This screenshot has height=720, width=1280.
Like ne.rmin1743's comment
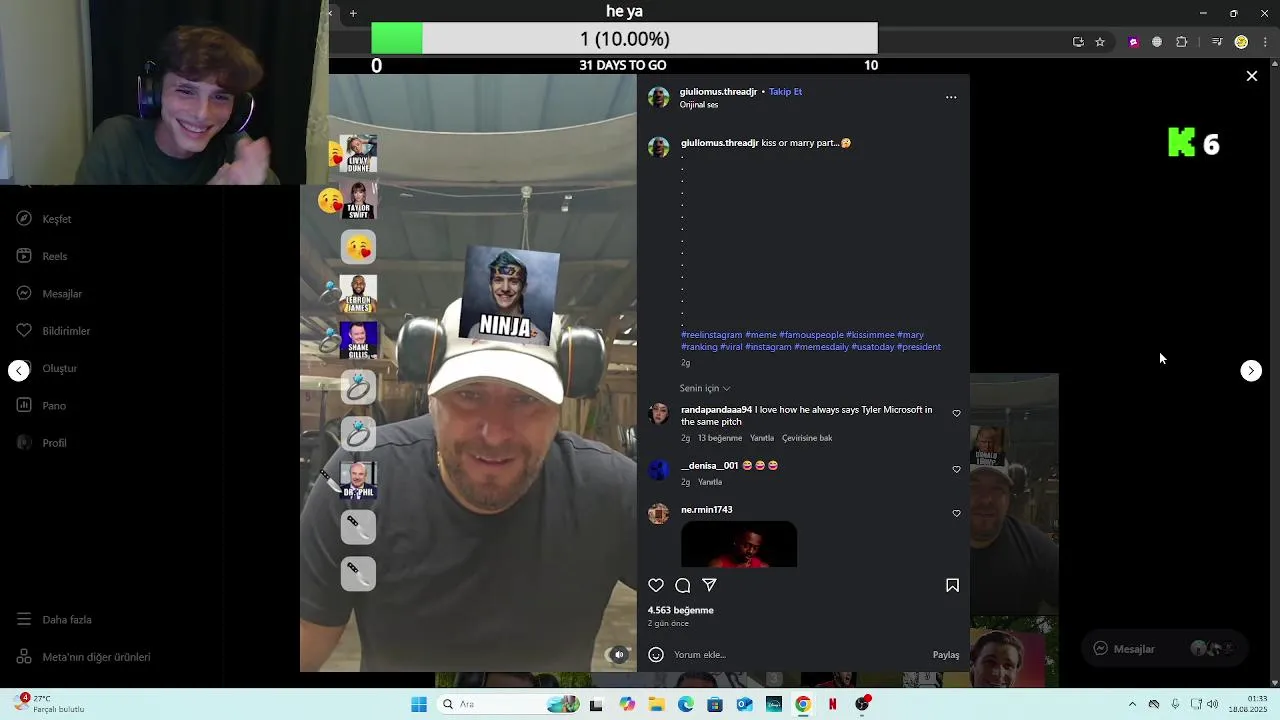pyautogui.click(x=956, y=513)
